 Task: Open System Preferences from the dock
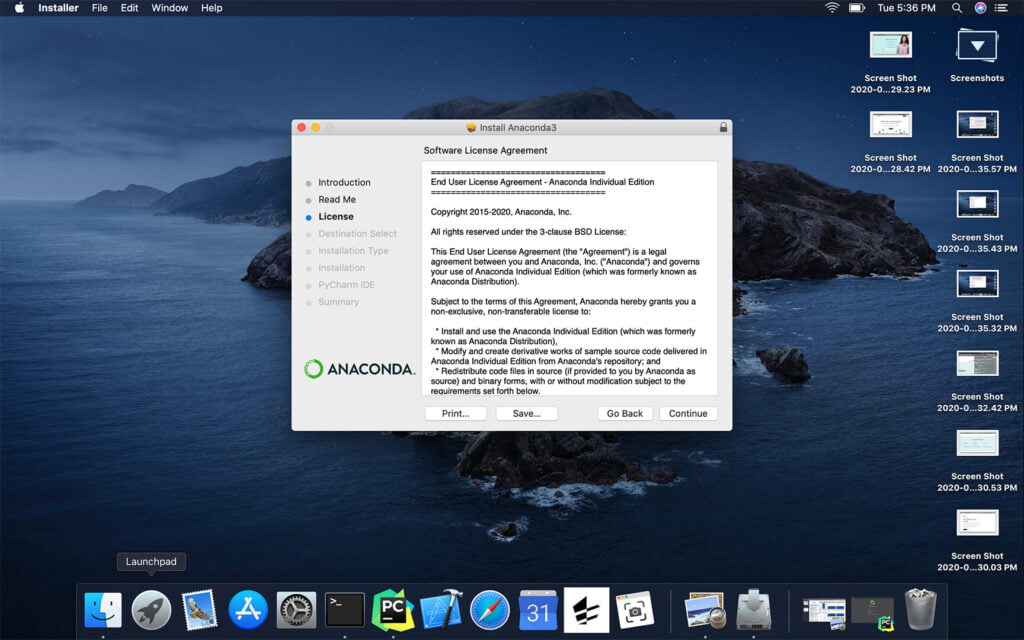[296, 611]
